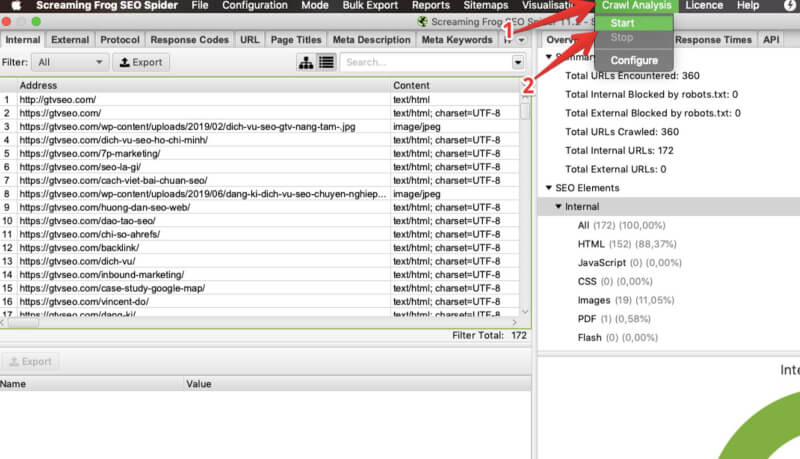The height and width of the screenshot is (459, 800).
Task: Select All (172) in Internal tree
Action: click(x=621, y=225)
